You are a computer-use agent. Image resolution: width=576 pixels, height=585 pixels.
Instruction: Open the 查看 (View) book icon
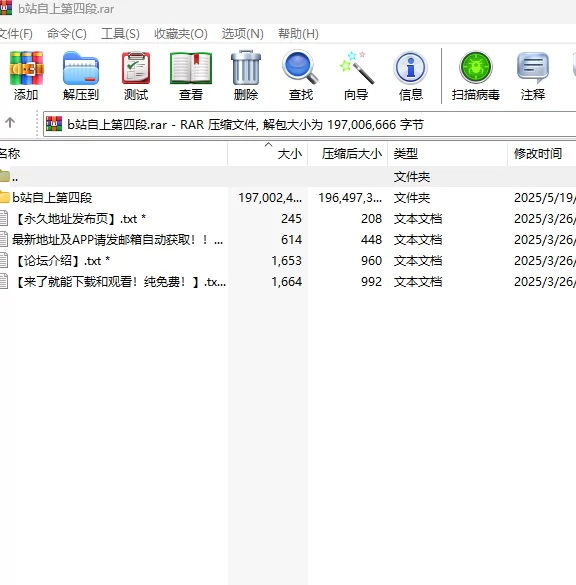(191, 76)
